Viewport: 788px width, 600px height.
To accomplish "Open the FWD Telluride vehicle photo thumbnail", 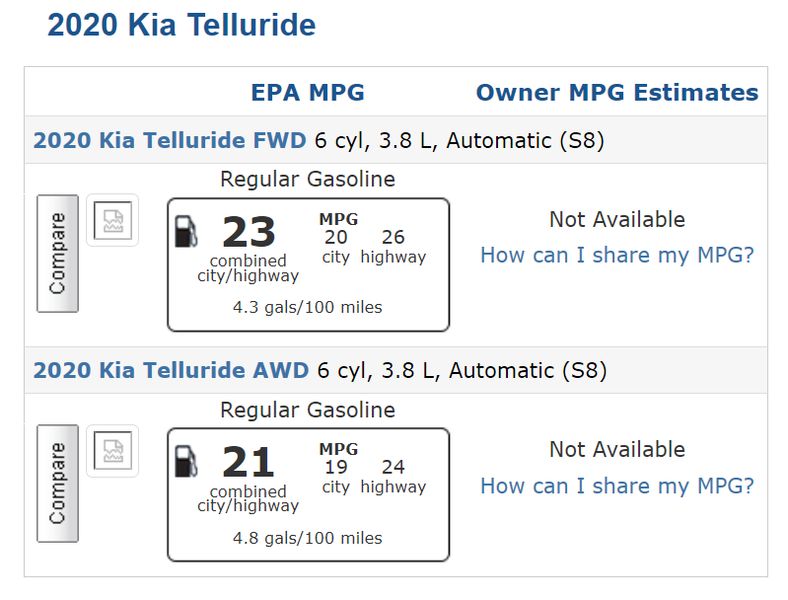I will [113, 221].
